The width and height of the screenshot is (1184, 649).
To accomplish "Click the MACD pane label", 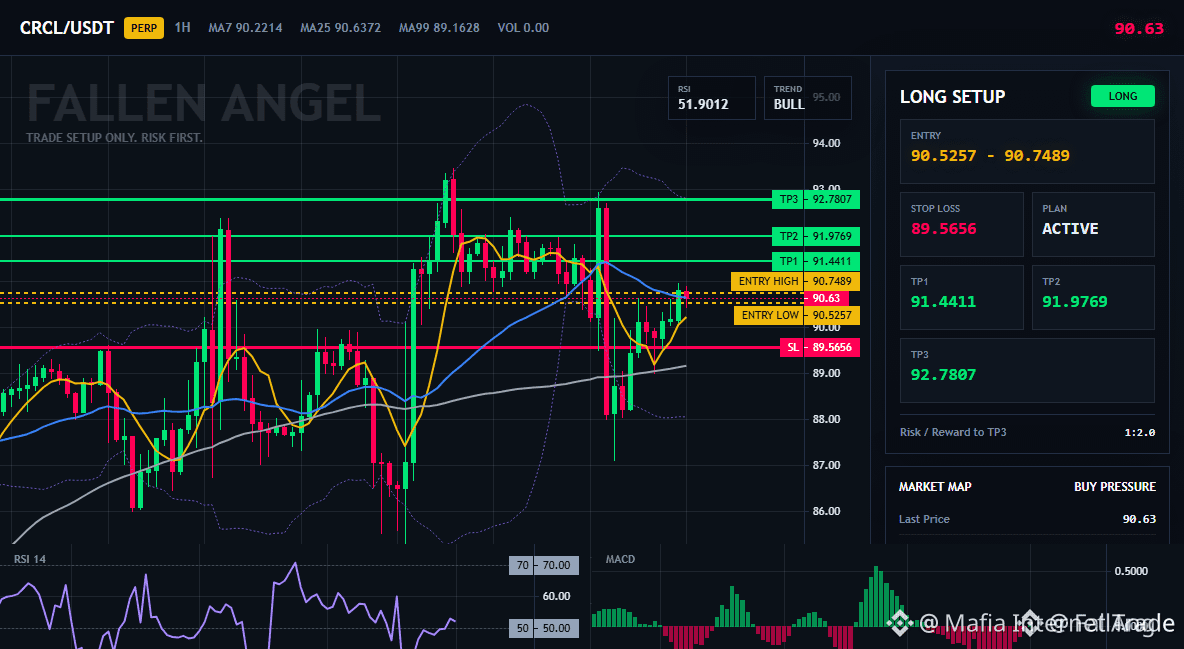I will 620,559.
